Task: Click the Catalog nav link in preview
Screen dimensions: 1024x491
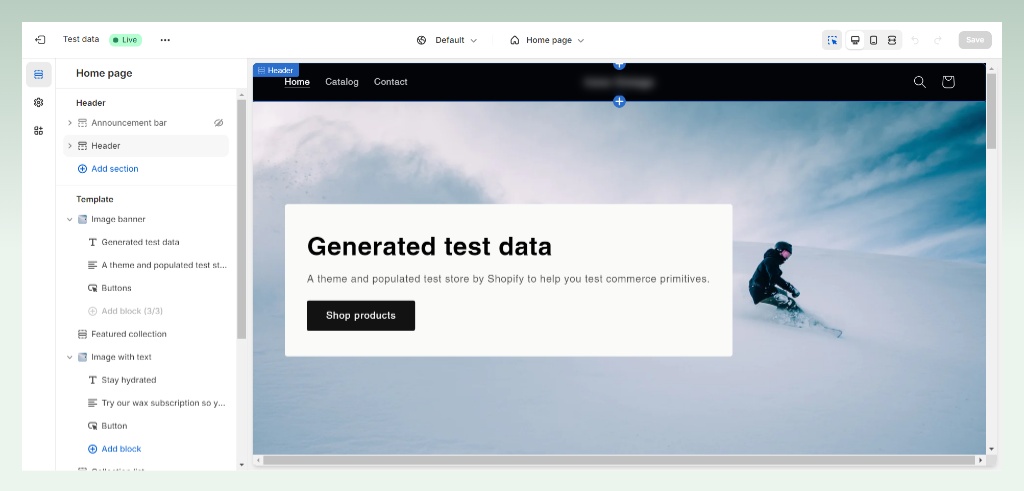Action: point(342,82)
